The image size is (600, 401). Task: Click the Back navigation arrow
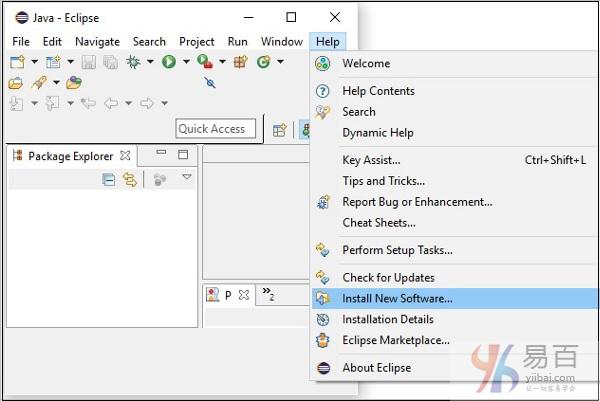pyautogui.click(x=111, y=103)
